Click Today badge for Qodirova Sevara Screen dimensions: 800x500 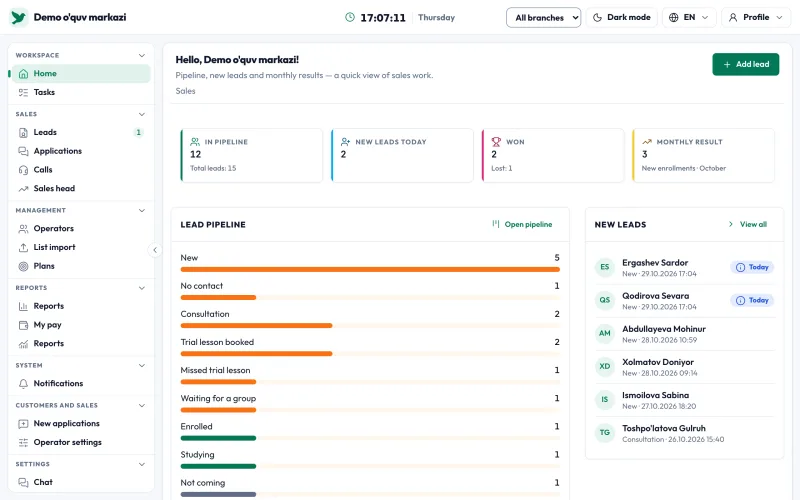[x=752, y=301]
